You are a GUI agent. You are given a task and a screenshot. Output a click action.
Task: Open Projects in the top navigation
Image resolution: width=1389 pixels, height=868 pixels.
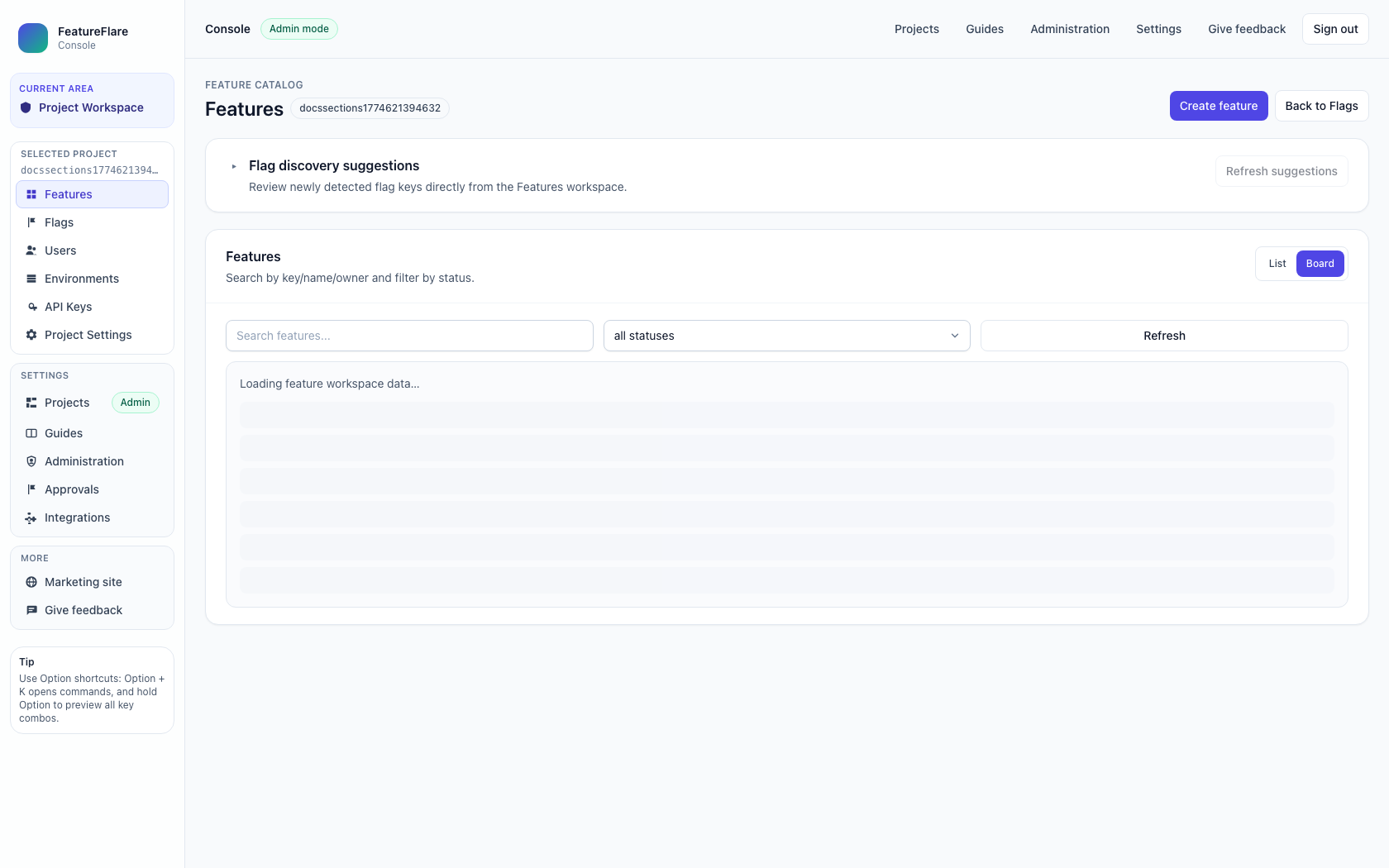(x=917, y=29)
